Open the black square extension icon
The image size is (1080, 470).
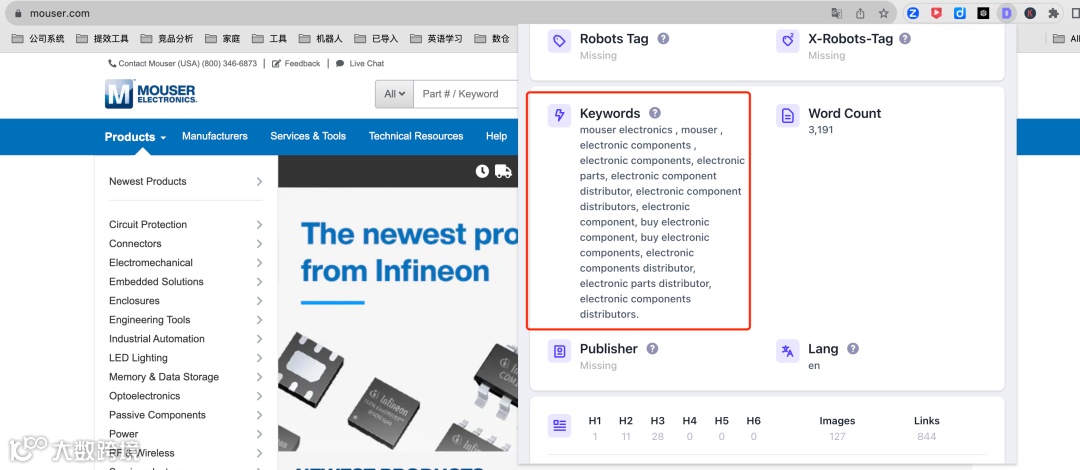tap(984, 13)
